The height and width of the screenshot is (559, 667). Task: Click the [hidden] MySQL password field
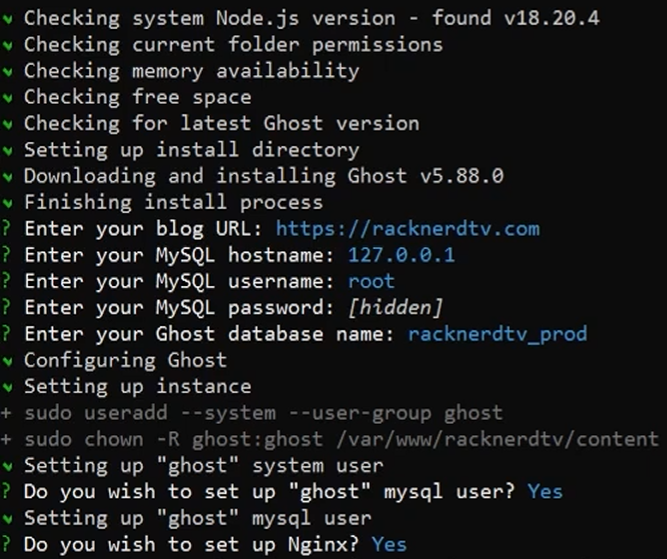[x=395, y=308]
